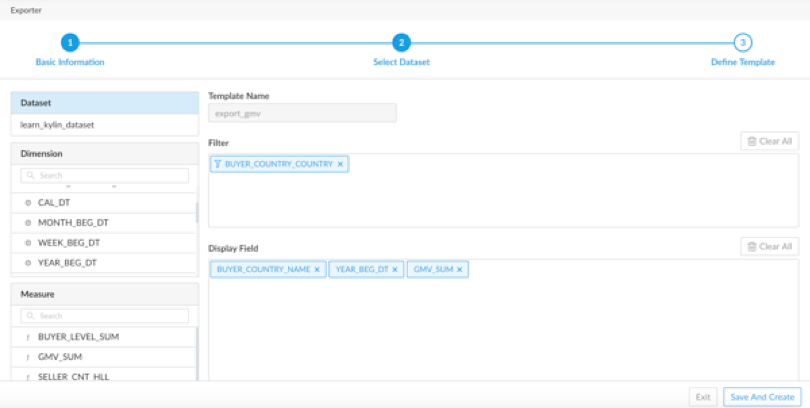This screenshot has width=810, height=408.
Task: Click the CAL_DT dimension icon
Action: pos(28,202)
